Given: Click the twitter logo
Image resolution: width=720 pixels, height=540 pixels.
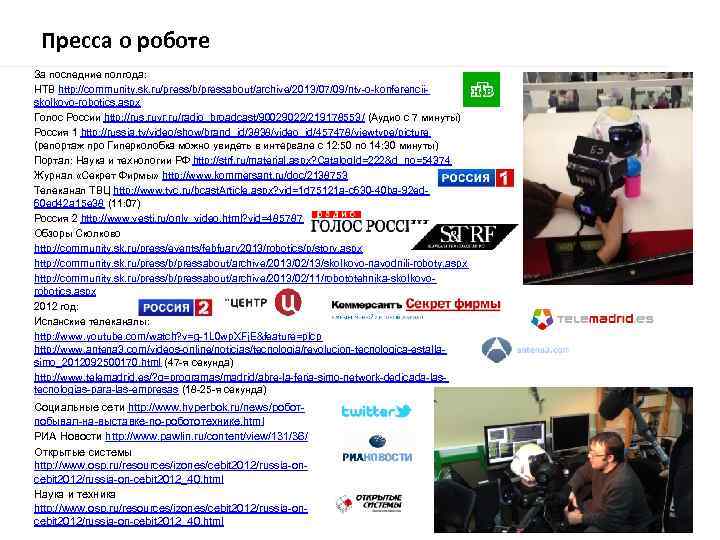Looking at the screenshot, I should pyautogui.click(x=376, y=411).
